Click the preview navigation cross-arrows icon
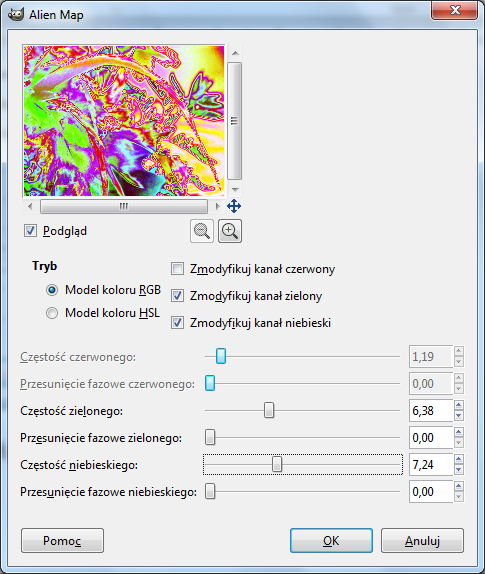This screenshot has width=485, height=574. tap(234, 206)
